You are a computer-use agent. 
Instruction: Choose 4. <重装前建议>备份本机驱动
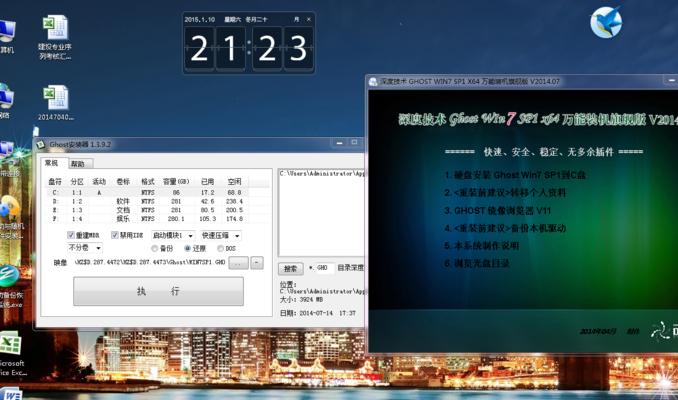click(505, 228)
